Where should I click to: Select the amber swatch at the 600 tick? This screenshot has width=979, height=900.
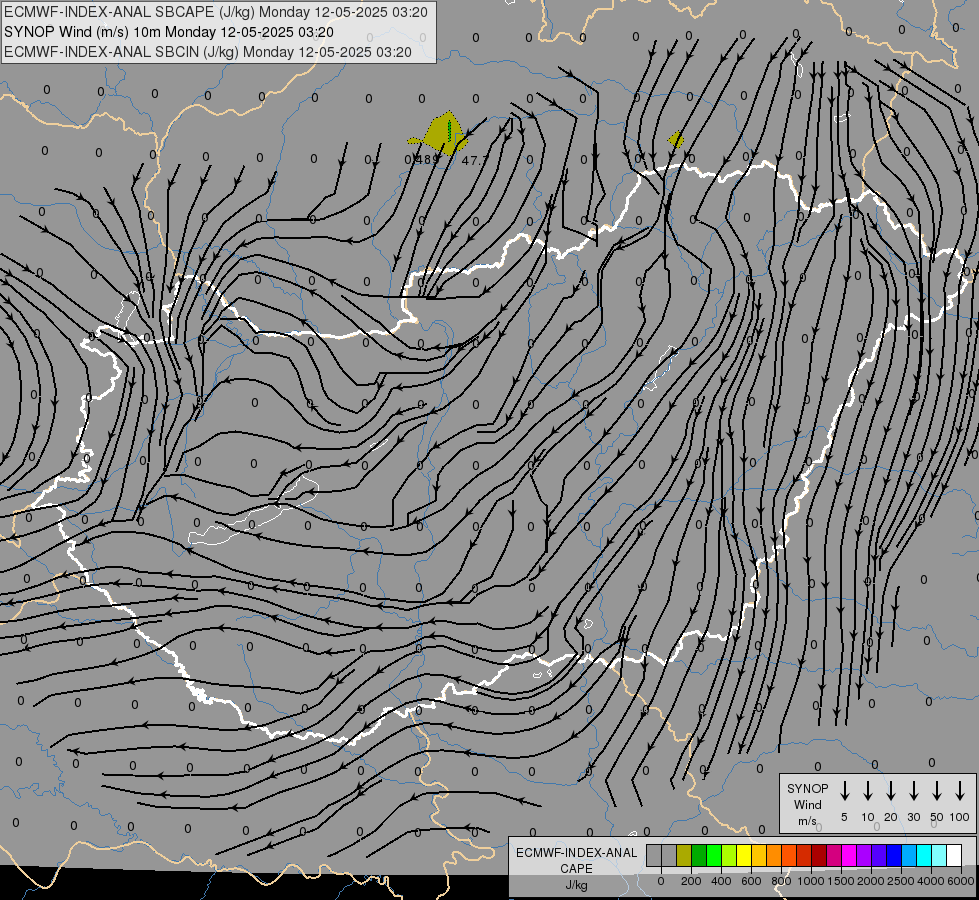(x=759, y=855)
